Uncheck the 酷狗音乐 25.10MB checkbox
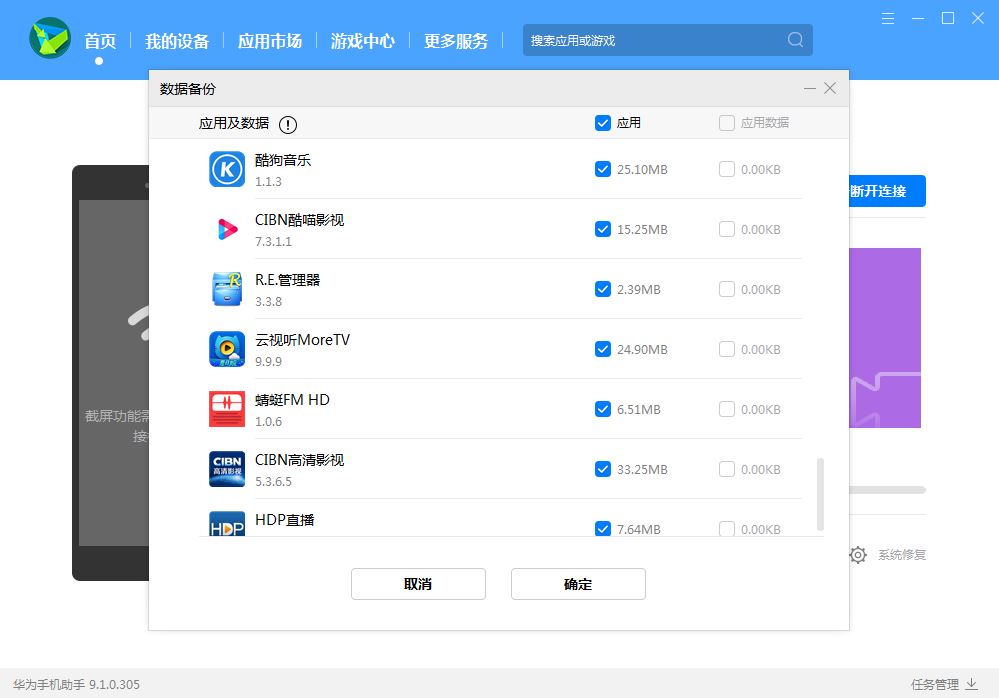The image size is (999, 698). [x=602, y=169]
